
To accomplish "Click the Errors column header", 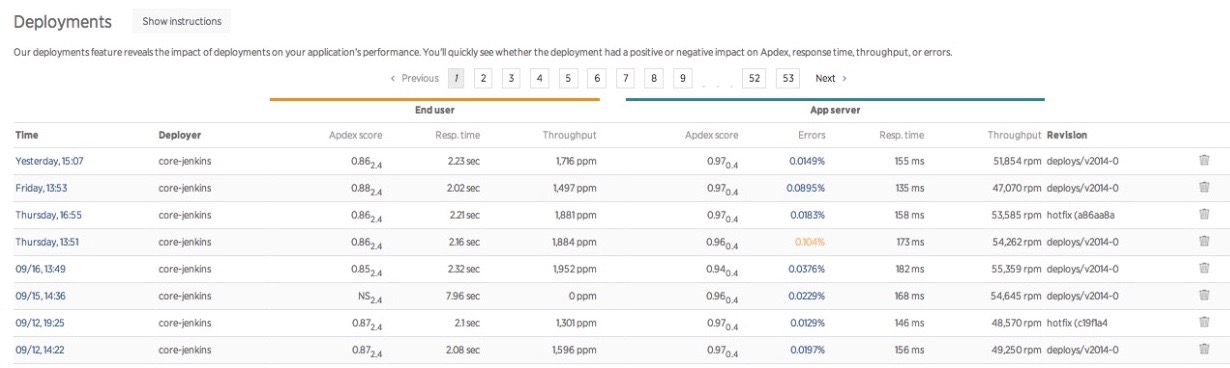I will point(812,135).
